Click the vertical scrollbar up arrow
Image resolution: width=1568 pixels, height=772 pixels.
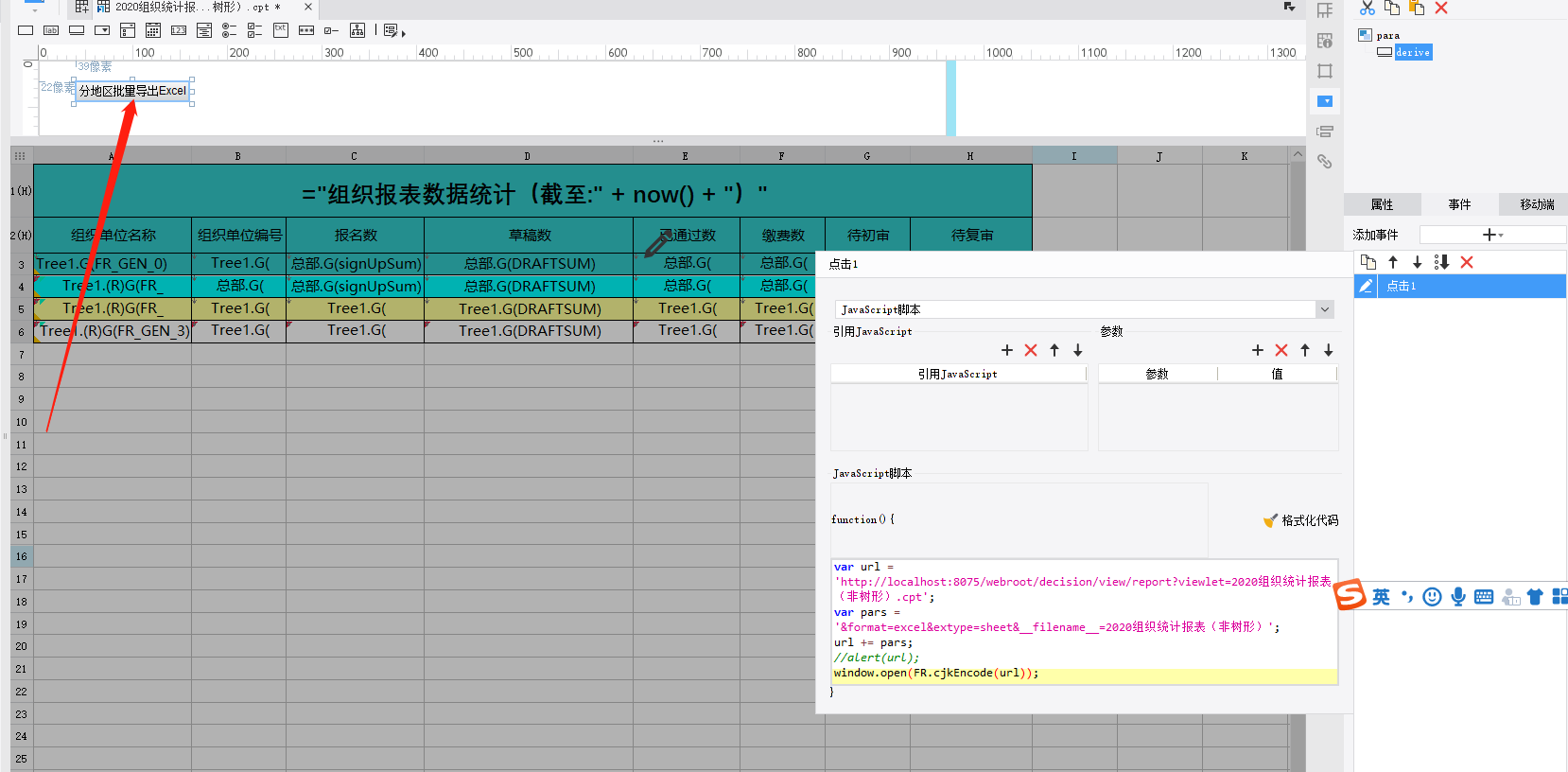[x=1298, y=154]
